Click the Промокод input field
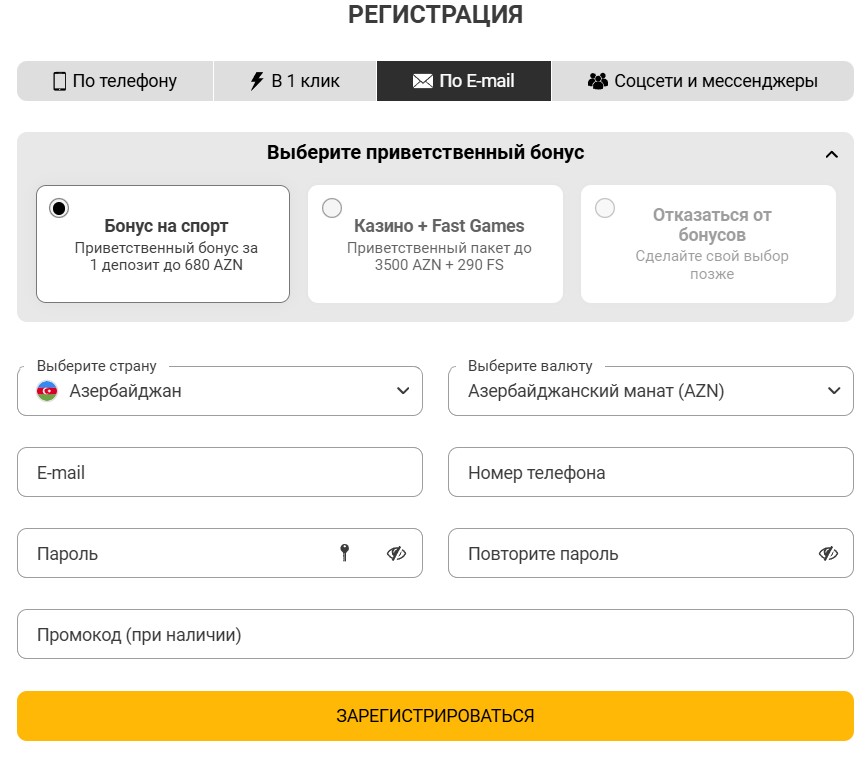 coord(435,634)
